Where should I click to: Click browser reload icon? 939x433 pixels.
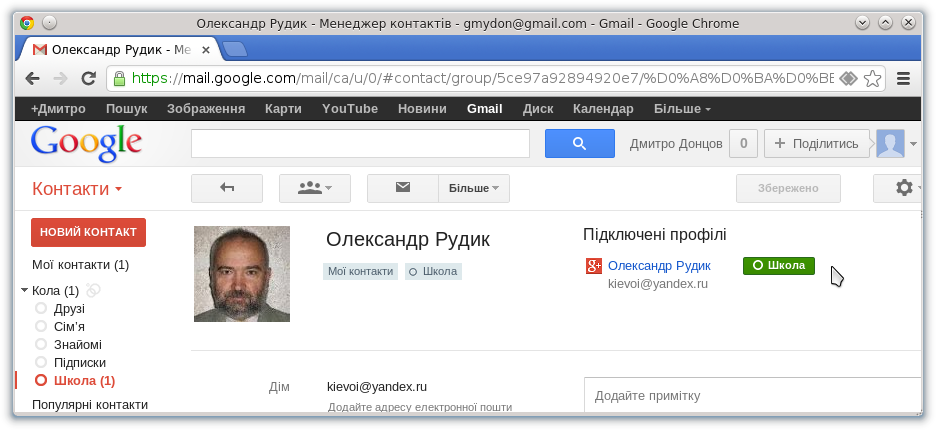pos(89,78)
